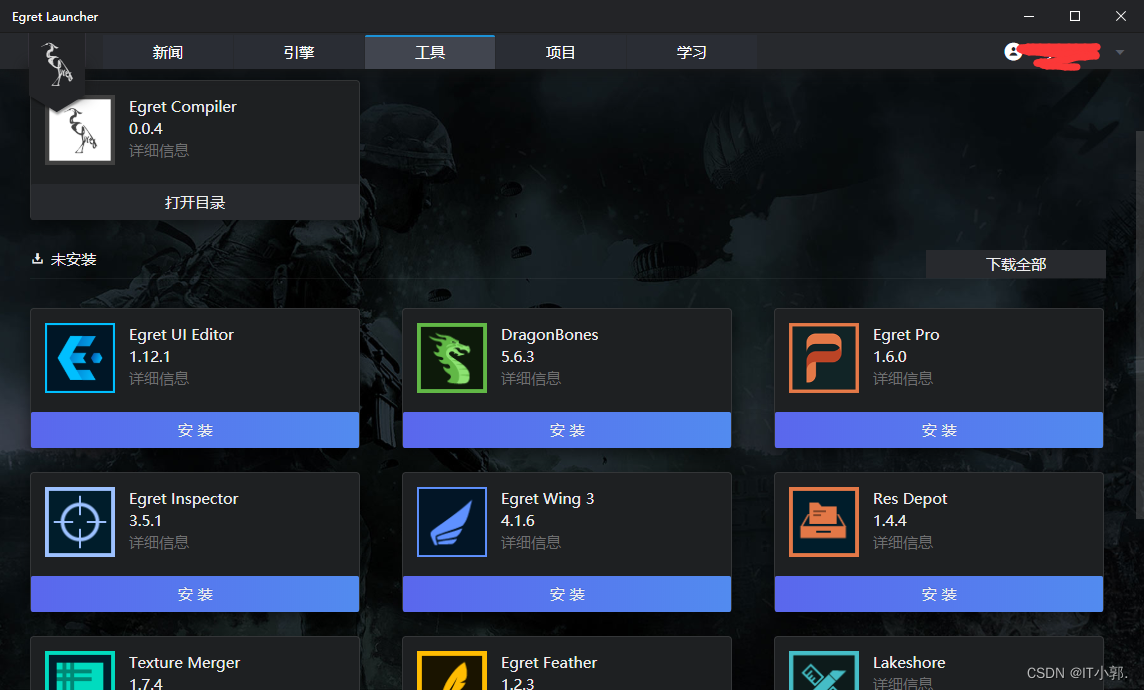The image size is (1144, 690).
Task: Open the 项目 tab
Action: click(x=560, y=53)
